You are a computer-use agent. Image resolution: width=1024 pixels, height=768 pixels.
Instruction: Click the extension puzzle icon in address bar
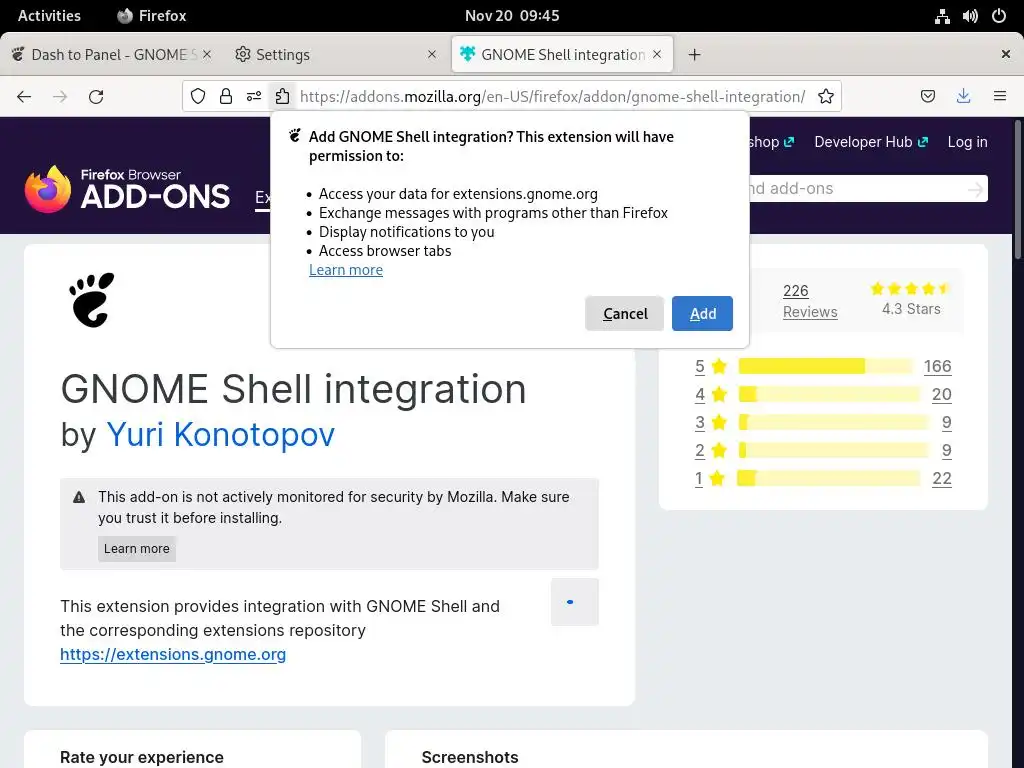282,97
